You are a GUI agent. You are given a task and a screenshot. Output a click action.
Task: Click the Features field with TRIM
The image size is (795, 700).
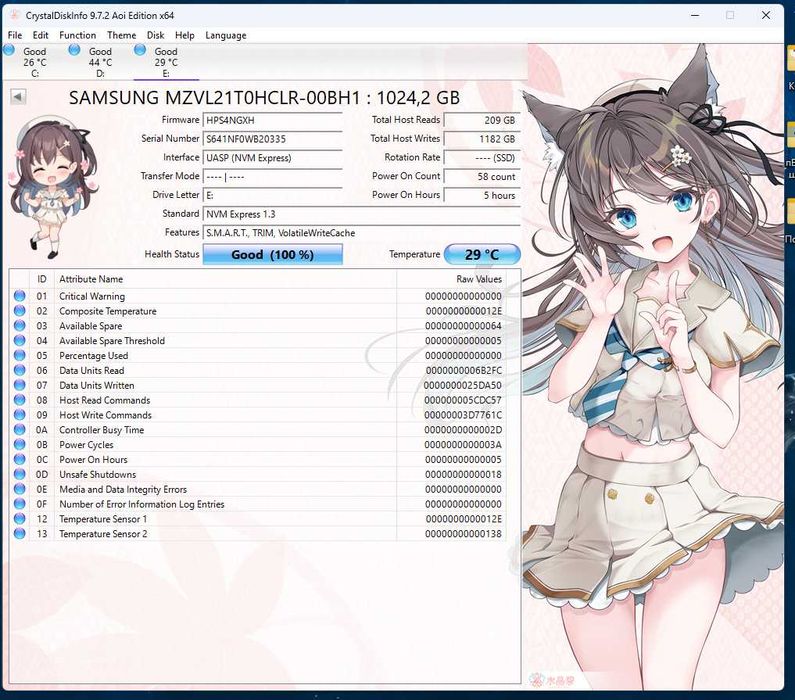click(x=362, y=233)
